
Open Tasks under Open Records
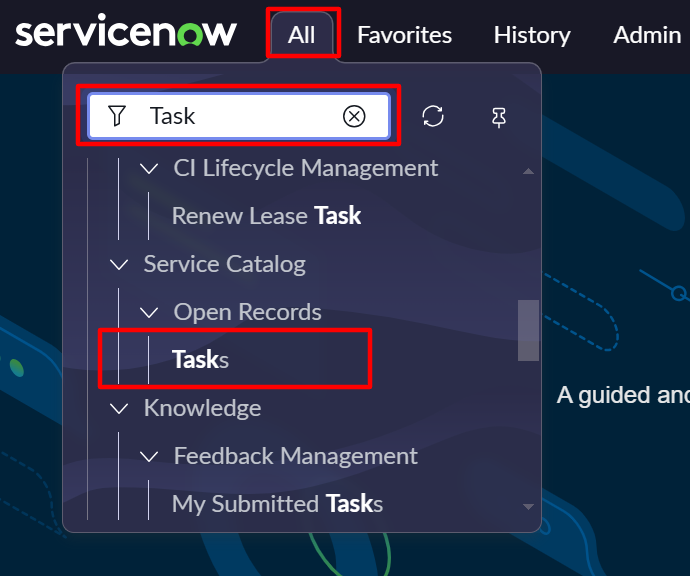(200, 360)
